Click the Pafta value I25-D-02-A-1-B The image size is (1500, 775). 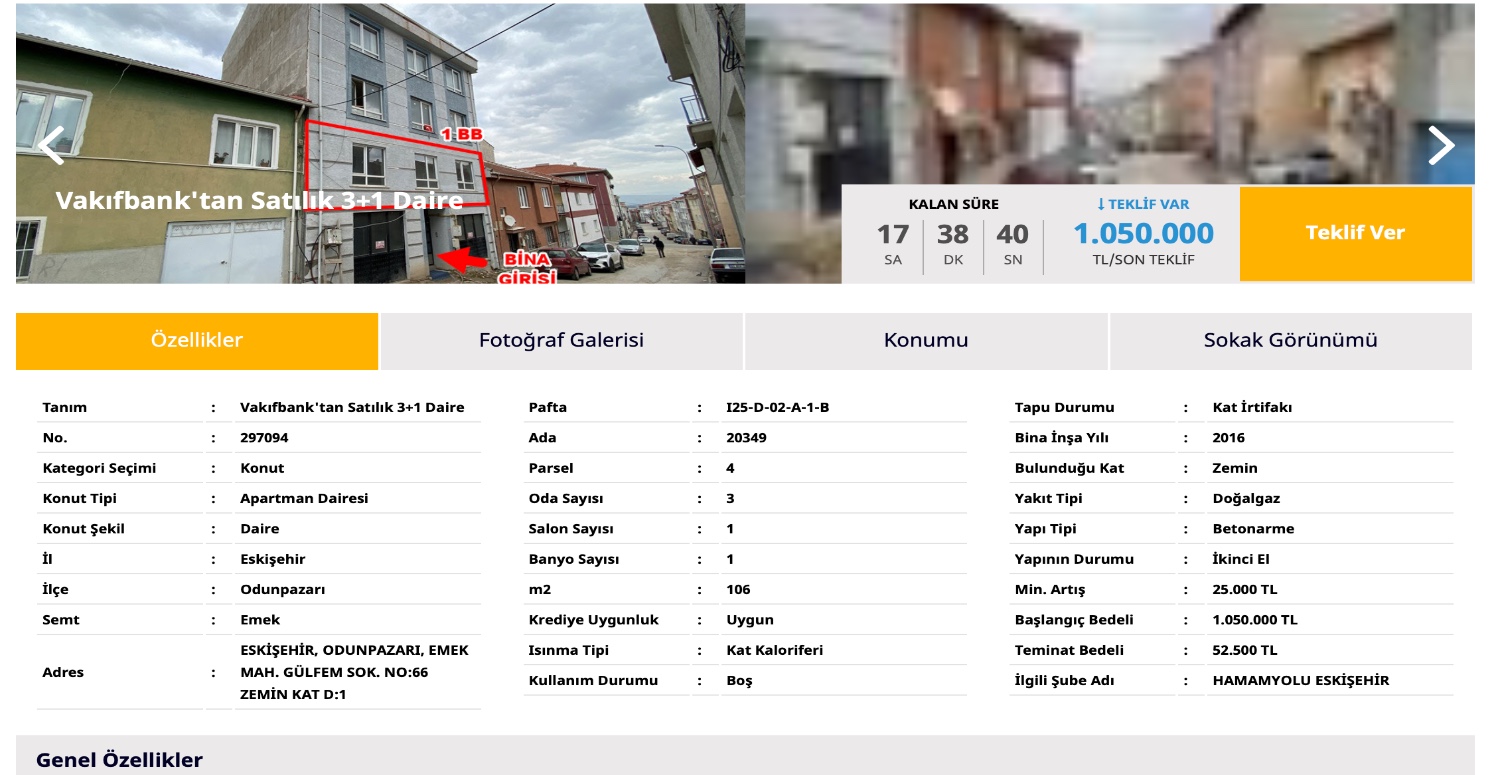click(777, 408)
